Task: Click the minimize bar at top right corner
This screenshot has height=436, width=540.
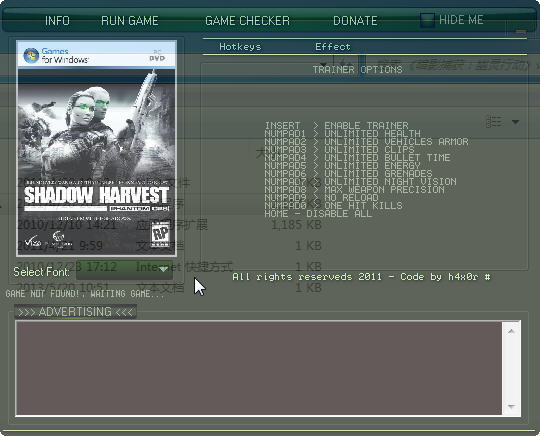Action: tap(521, 32)
